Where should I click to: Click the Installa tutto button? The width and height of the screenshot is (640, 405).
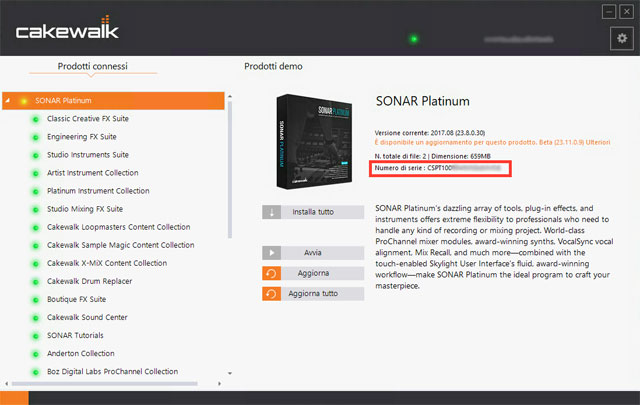pyautogui.click(x=313, y=212)
